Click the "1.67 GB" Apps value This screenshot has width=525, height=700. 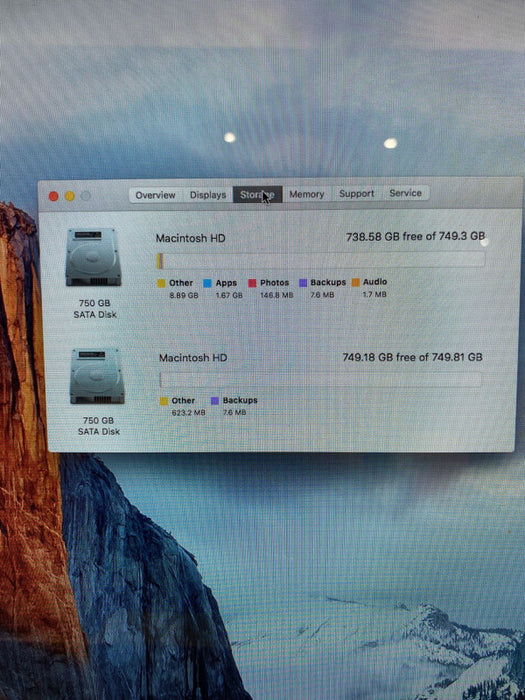click(x=229, y=295)
